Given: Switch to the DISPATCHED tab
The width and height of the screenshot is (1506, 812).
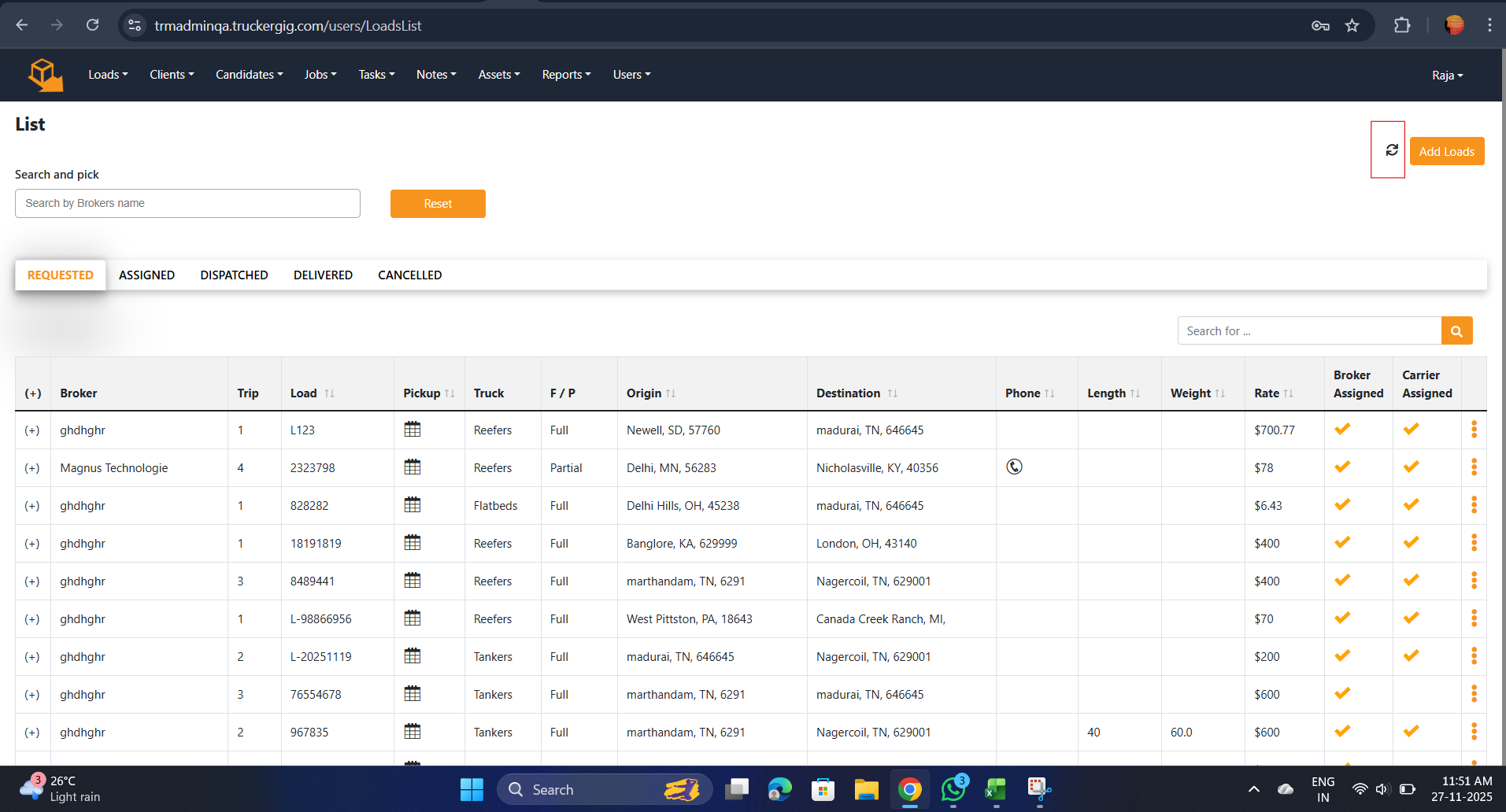Looking at the screenshot, I should [234, 275].
